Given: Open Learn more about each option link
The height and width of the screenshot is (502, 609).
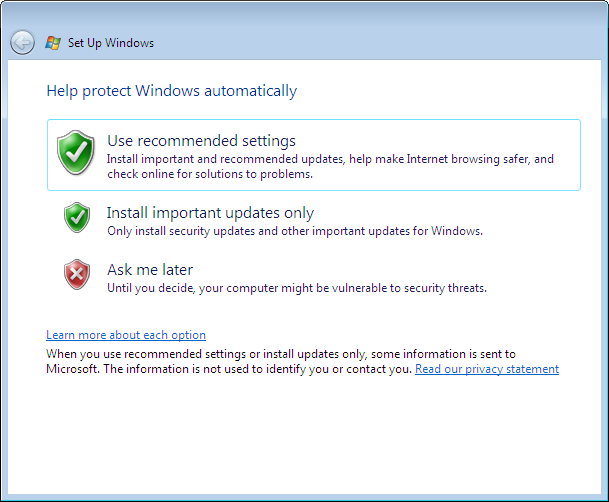Looking at the screenshot, I should (x=126, y=335).
